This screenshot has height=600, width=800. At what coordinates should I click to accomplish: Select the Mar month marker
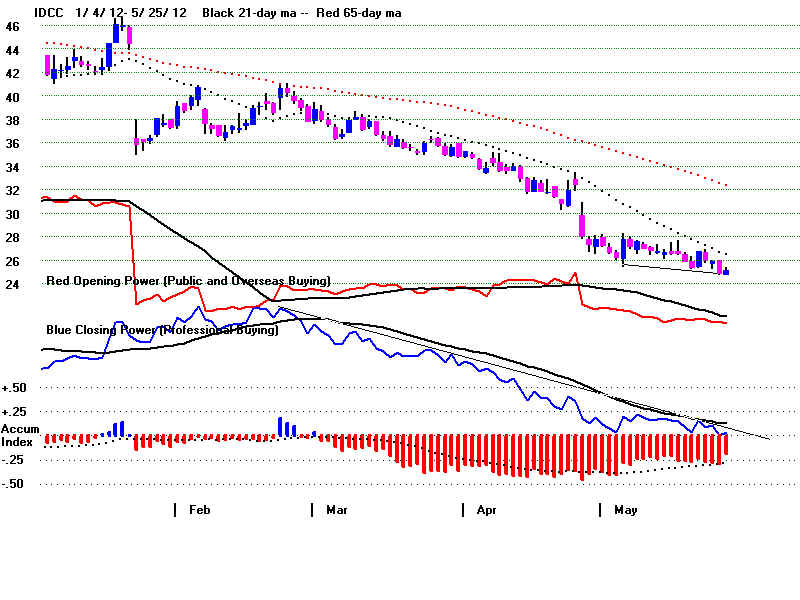click(x=336, y=510)
